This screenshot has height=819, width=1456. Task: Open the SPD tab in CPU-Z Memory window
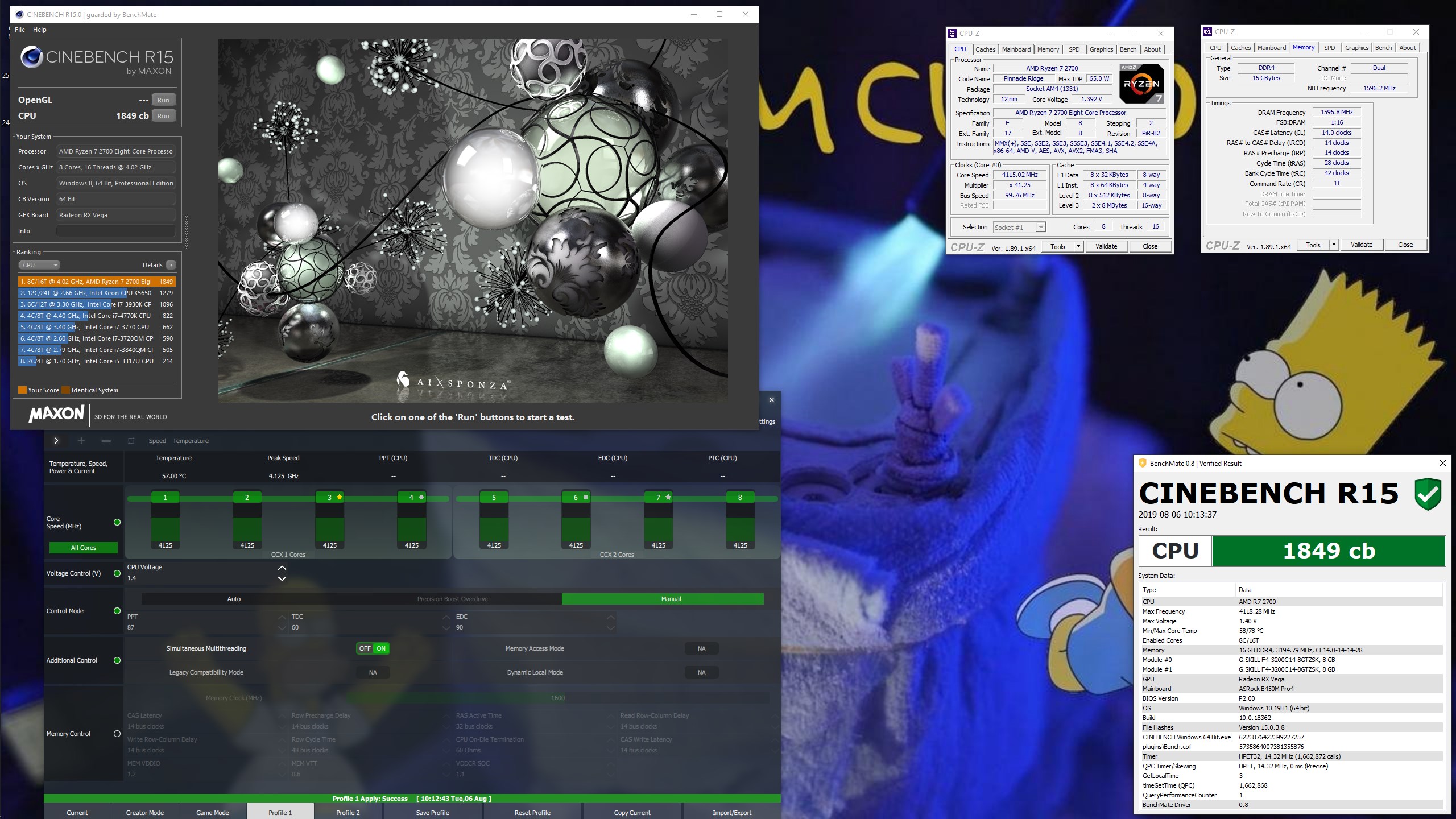(1329, 48)
